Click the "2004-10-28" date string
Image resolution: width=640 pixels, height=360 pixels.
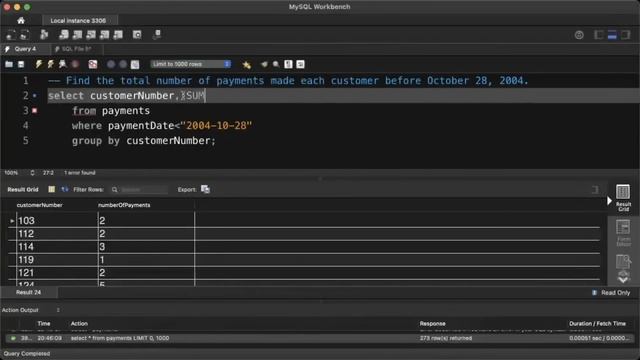[x=216, y=126]
